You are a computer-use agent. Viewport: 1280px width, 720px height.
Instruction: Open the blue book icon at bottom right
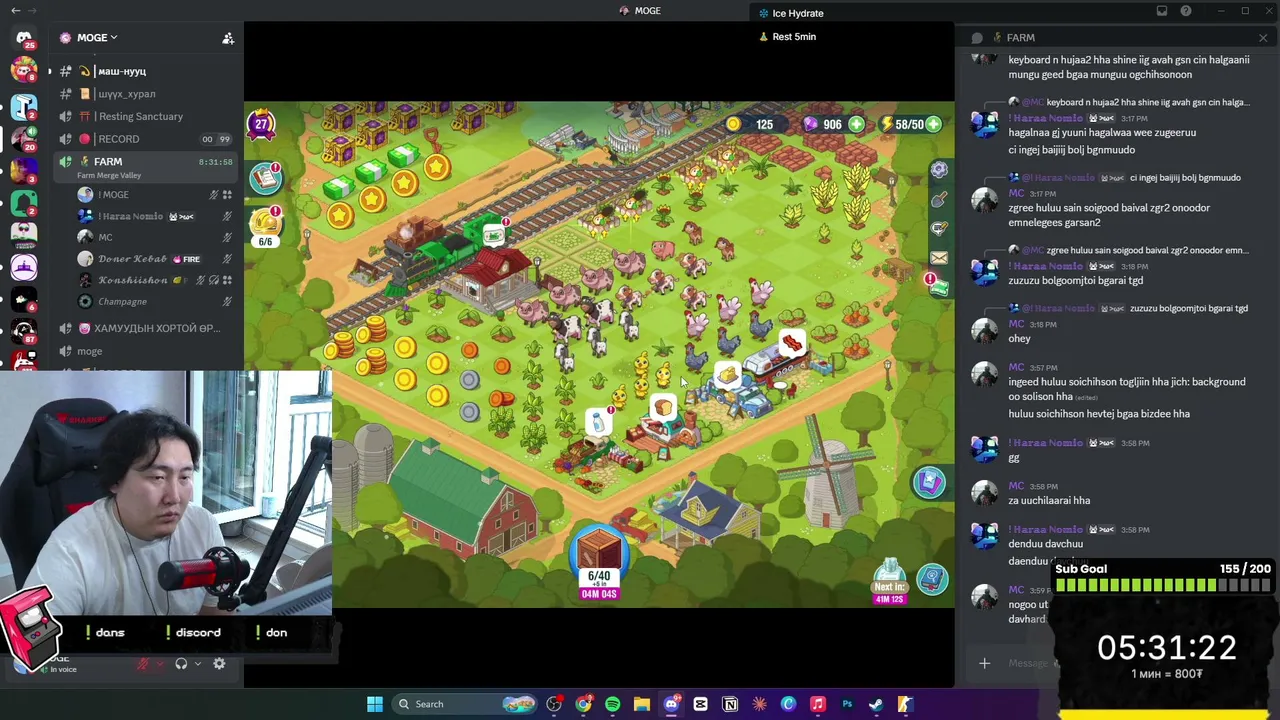pyautogui.click(x=932, y=579)
